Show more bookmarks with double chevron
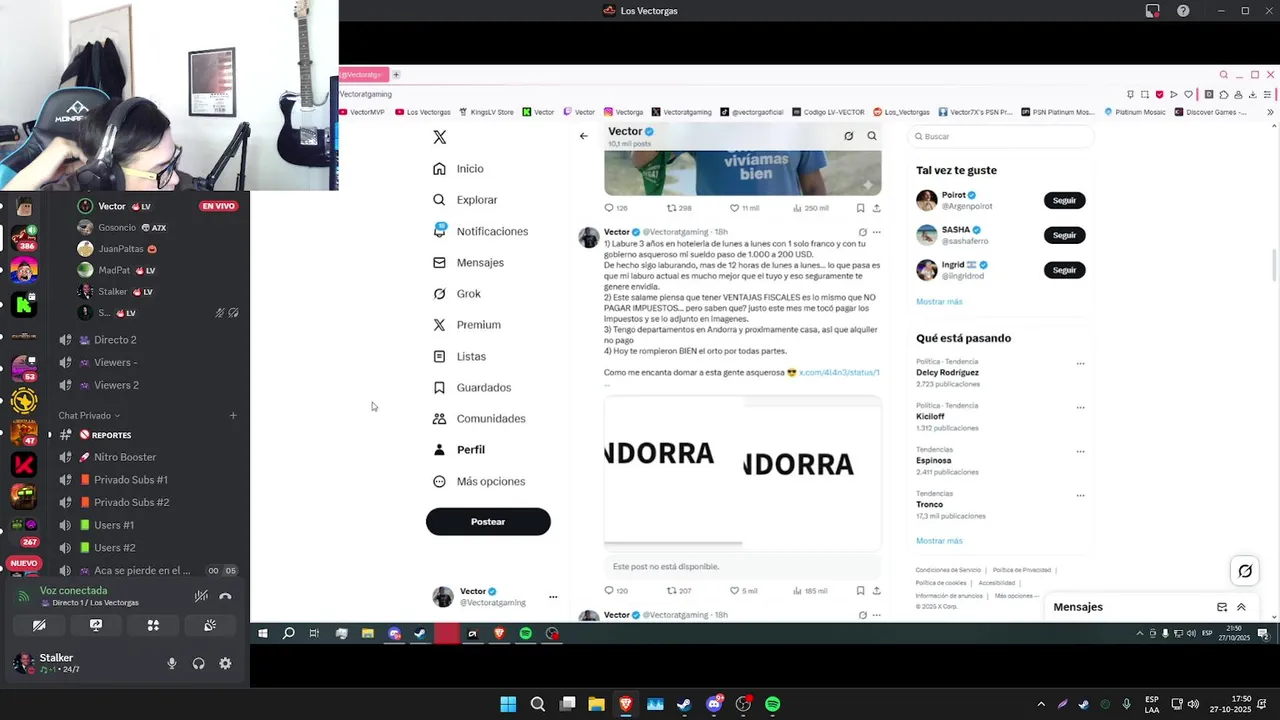 click(1271, 112)
